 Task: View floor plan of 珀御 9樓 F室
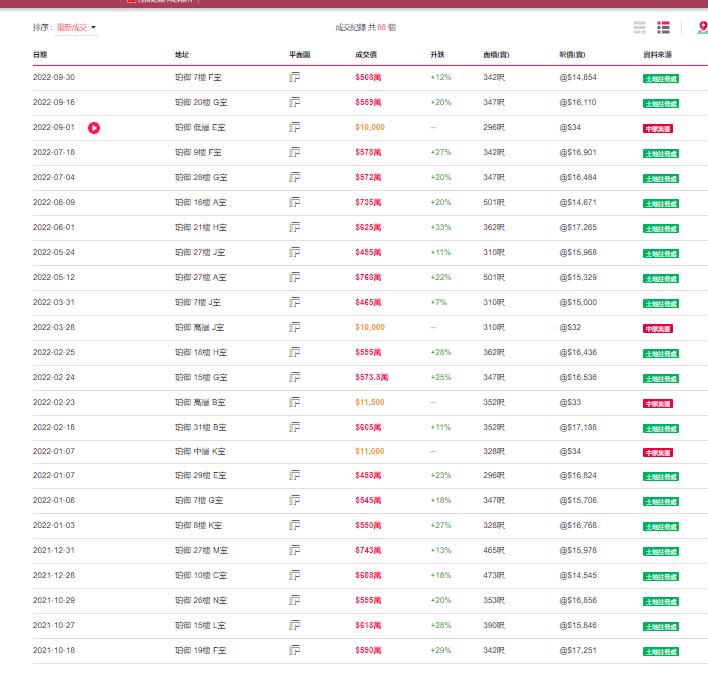pyautogui.click(x=294, y=152)
